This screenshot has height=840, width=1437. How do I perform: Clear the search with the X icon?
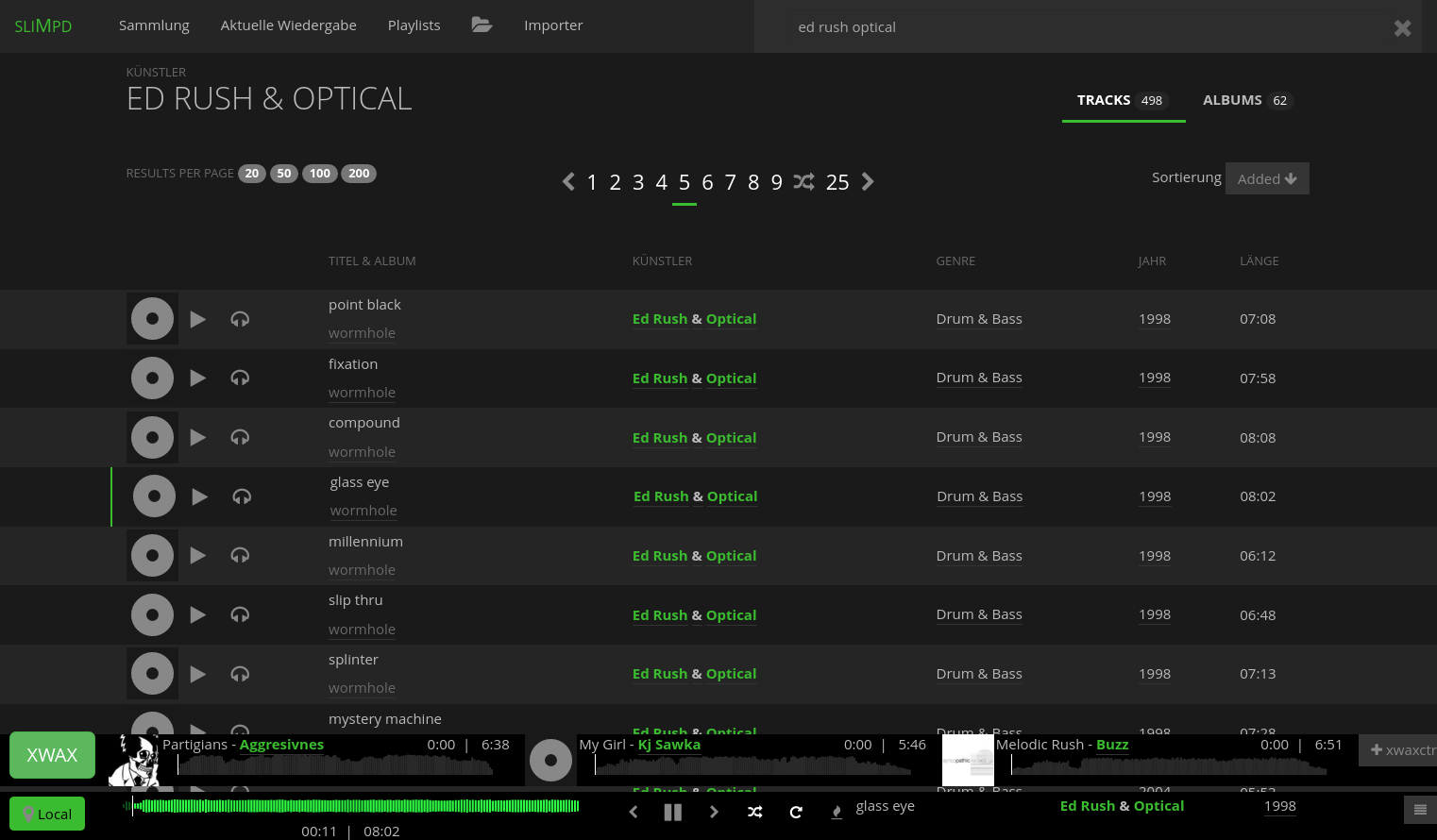coord(1402,28)
